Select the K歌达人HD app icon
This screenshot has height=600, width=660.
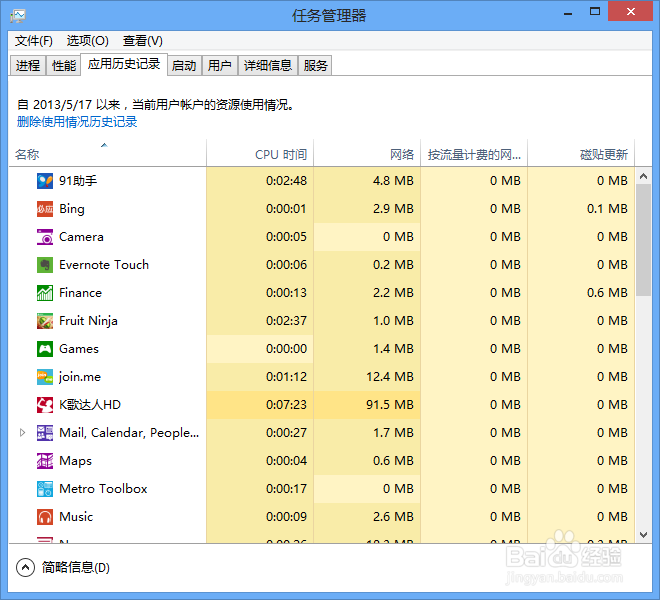pos(45,405)
